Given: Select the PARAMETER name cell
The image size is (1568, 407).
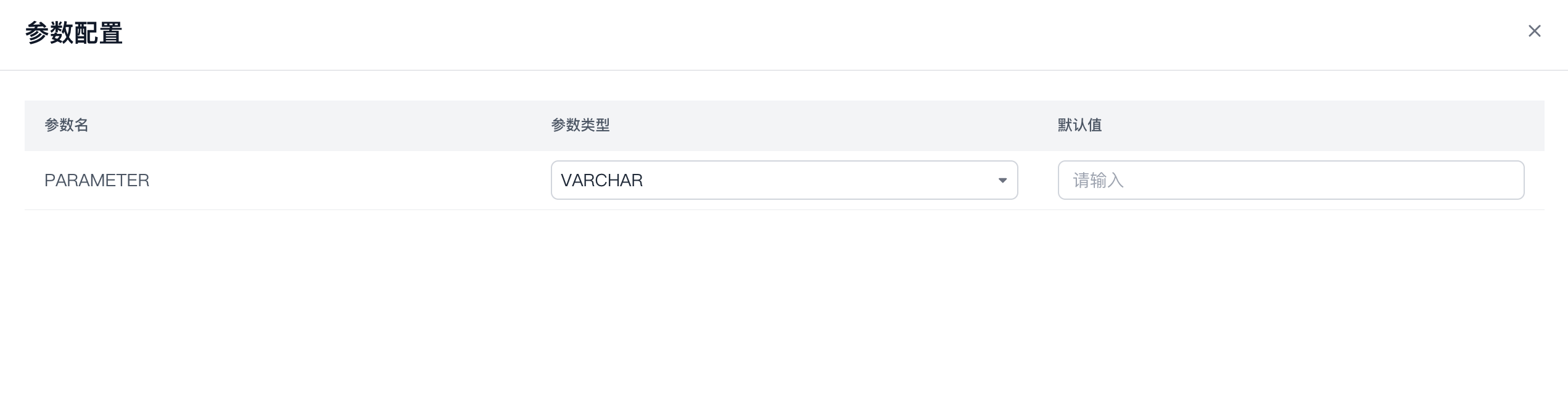Looking at the screenshot, I should [x=97, y=180].
